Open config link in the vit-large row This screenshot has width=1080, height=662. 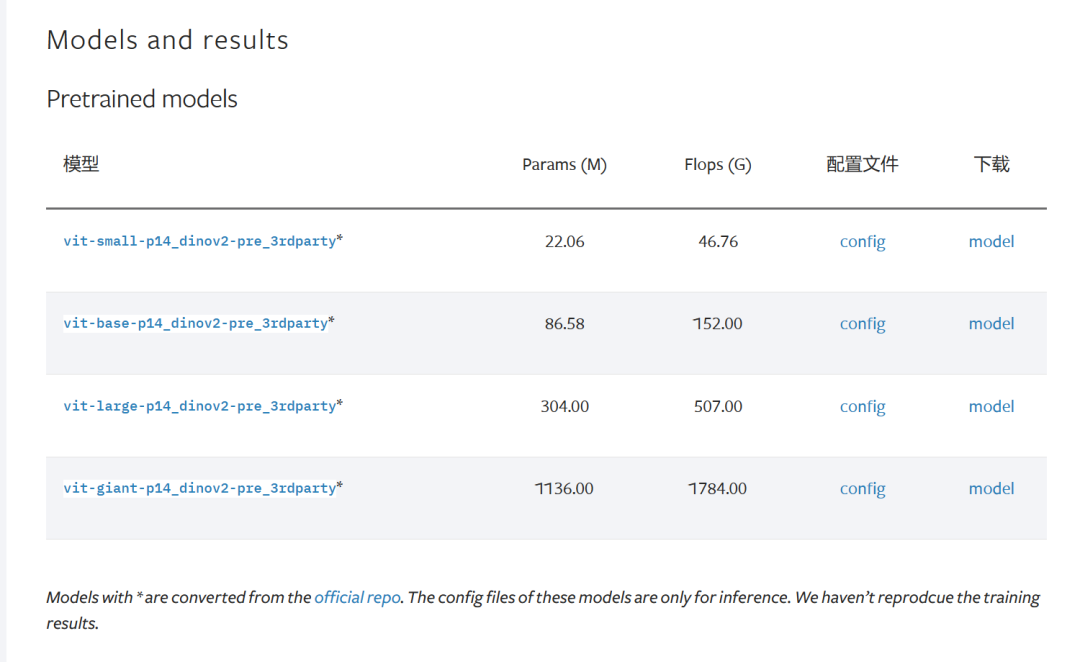pos(862,406)
